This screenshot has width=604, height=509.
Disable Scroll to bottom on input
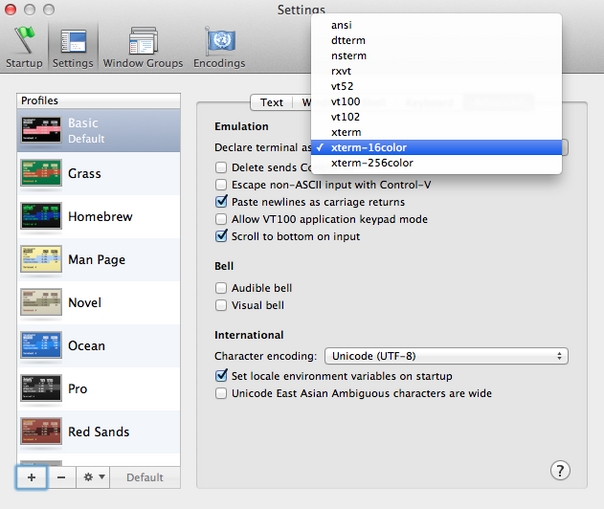[222, 237]
